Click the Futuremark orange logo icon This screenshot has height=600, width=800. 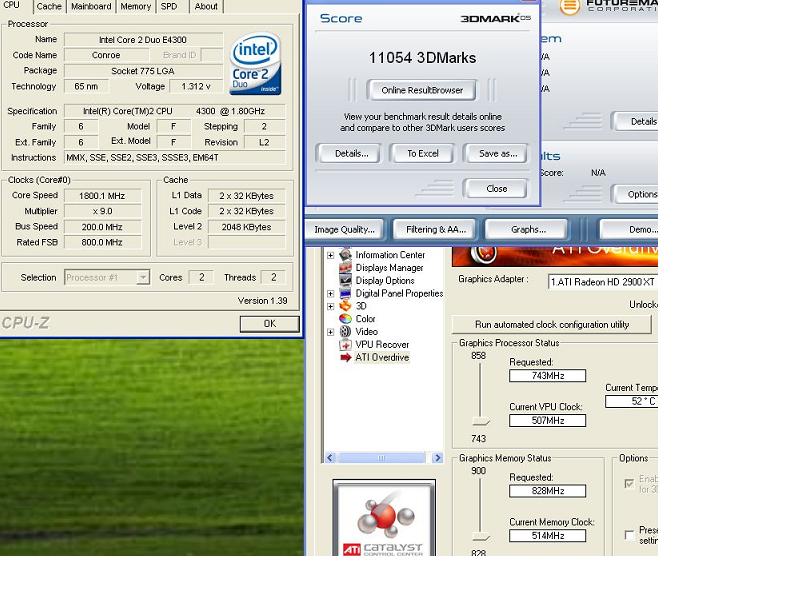[x=570, y=7]
